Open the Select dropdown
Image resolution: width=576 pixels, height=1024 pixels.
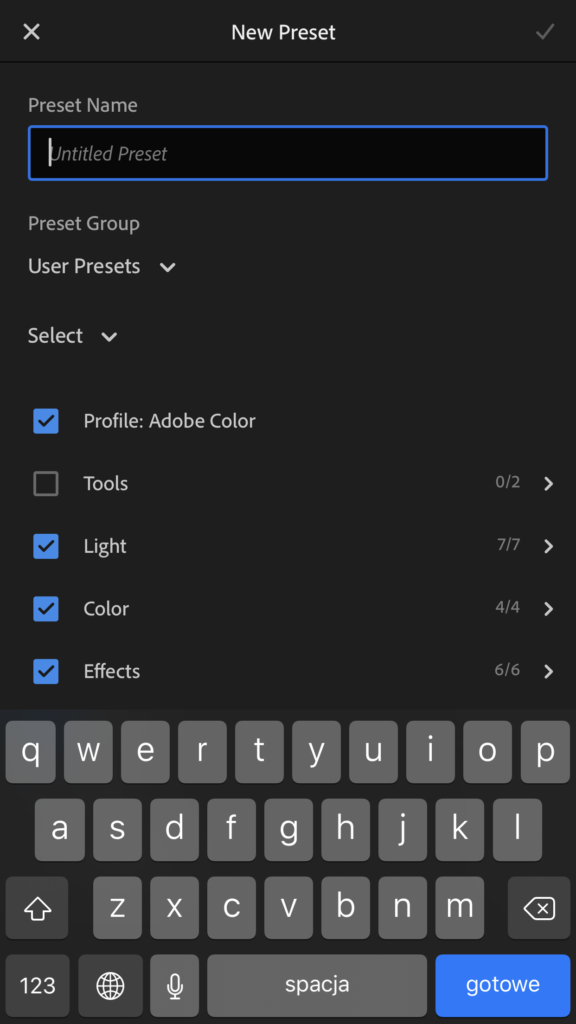click(x=73, y=336)
